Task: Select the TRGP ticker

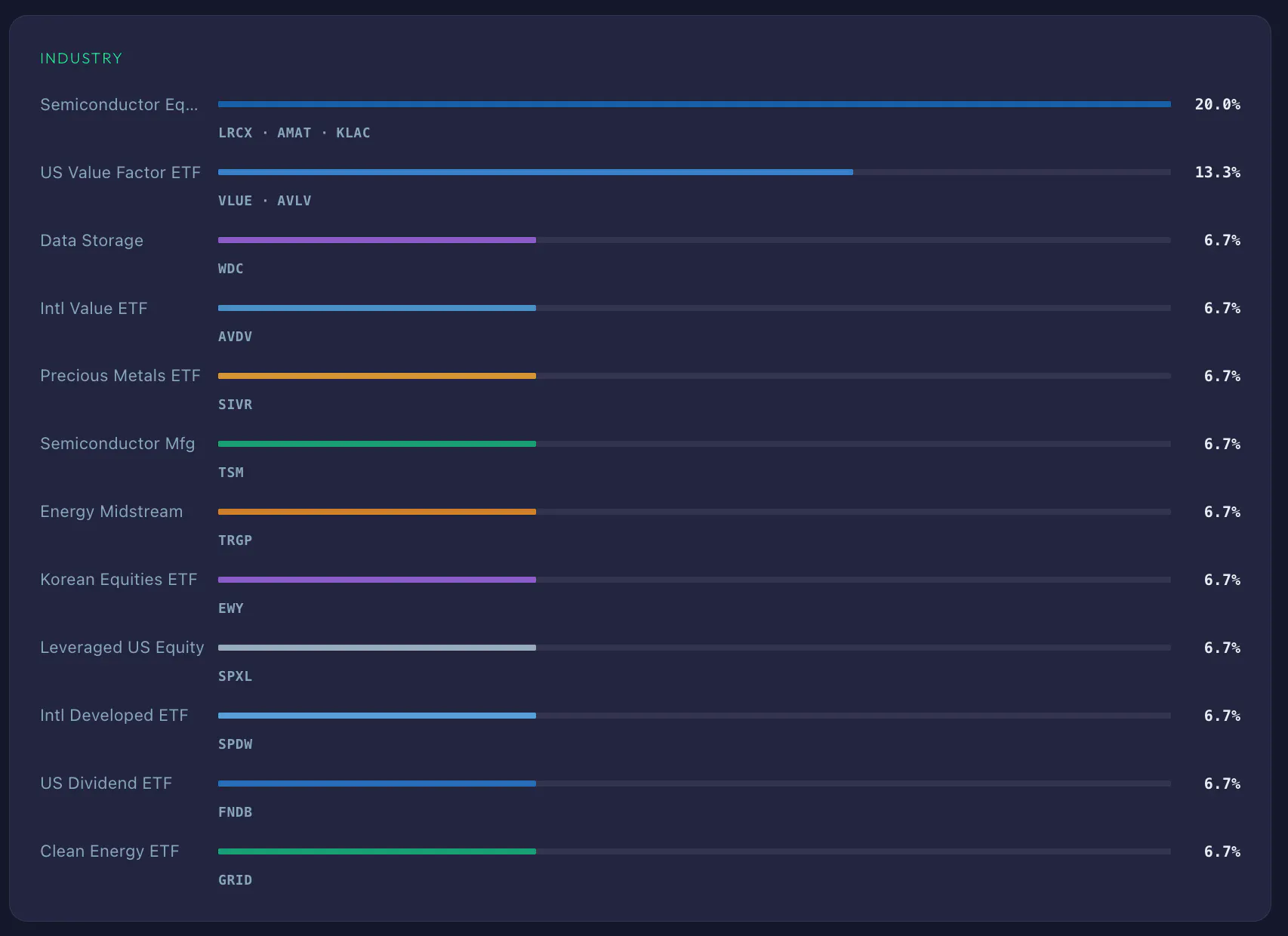Action: 236,540
